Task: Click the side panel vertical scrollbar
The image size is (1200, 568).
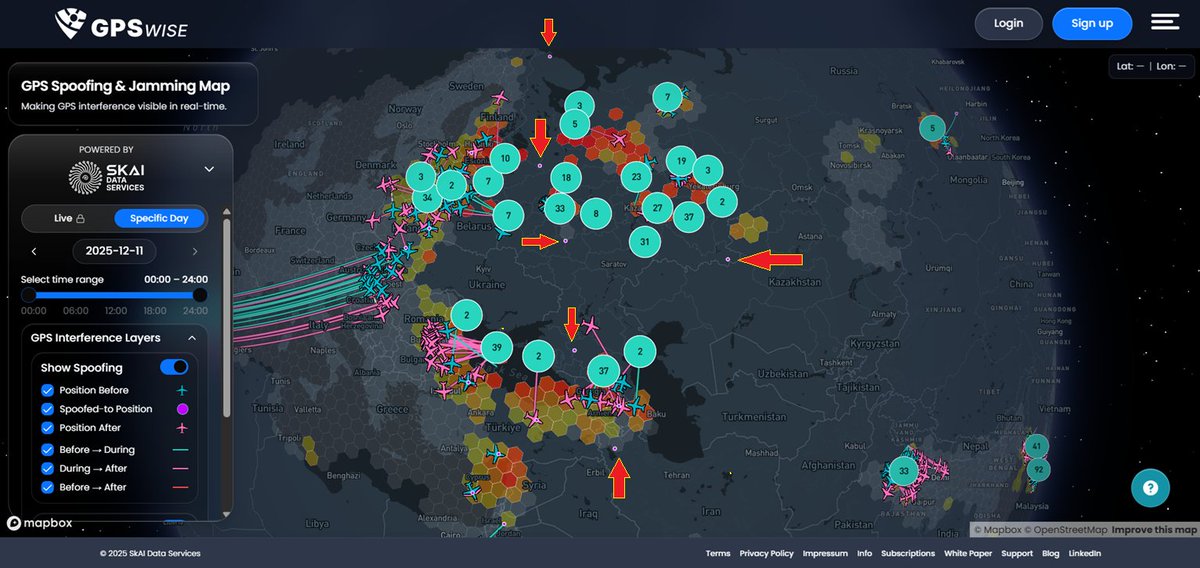Action: coord(226,315)
